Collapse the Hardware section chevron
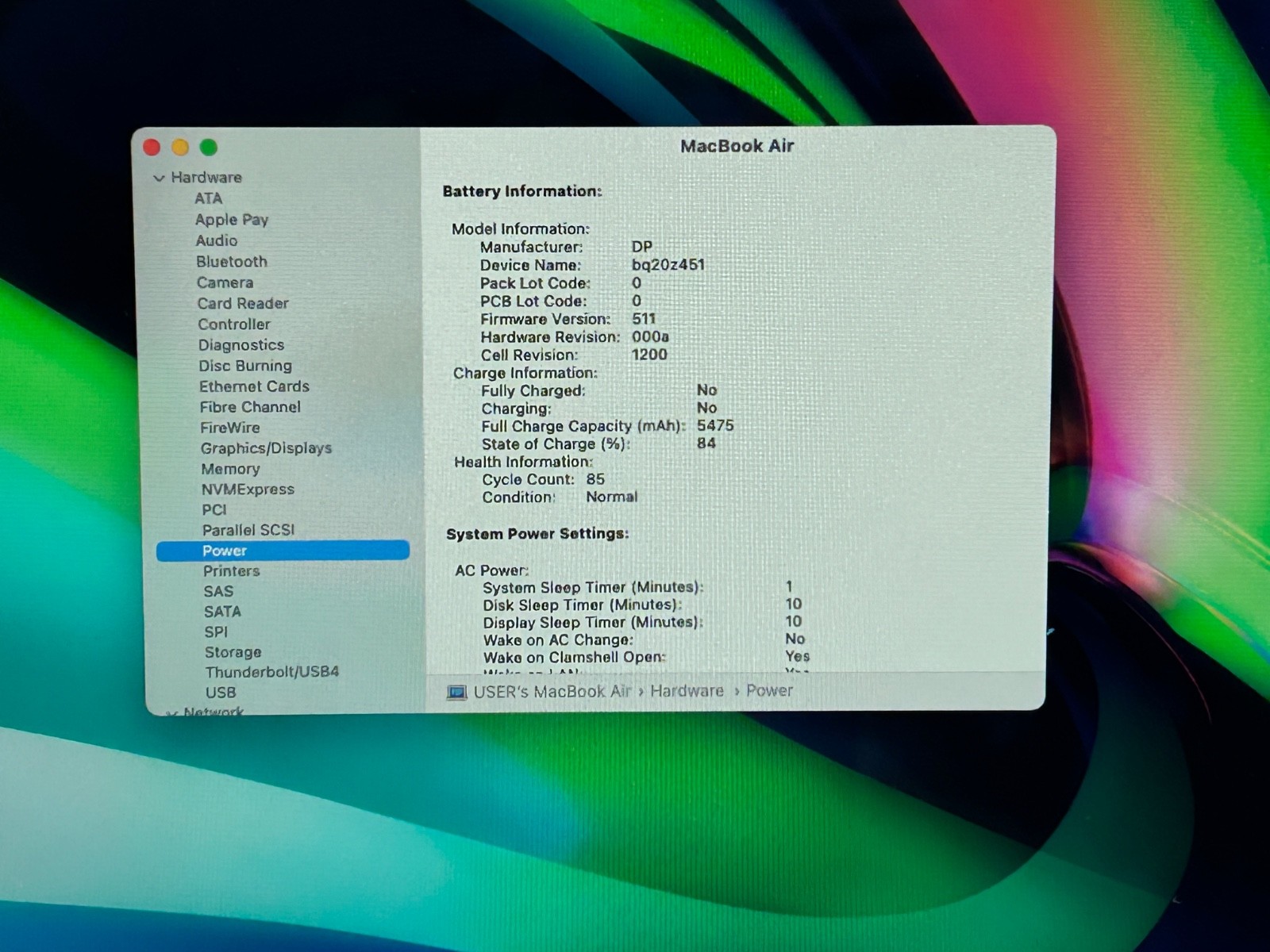 (x=159, y=178)
